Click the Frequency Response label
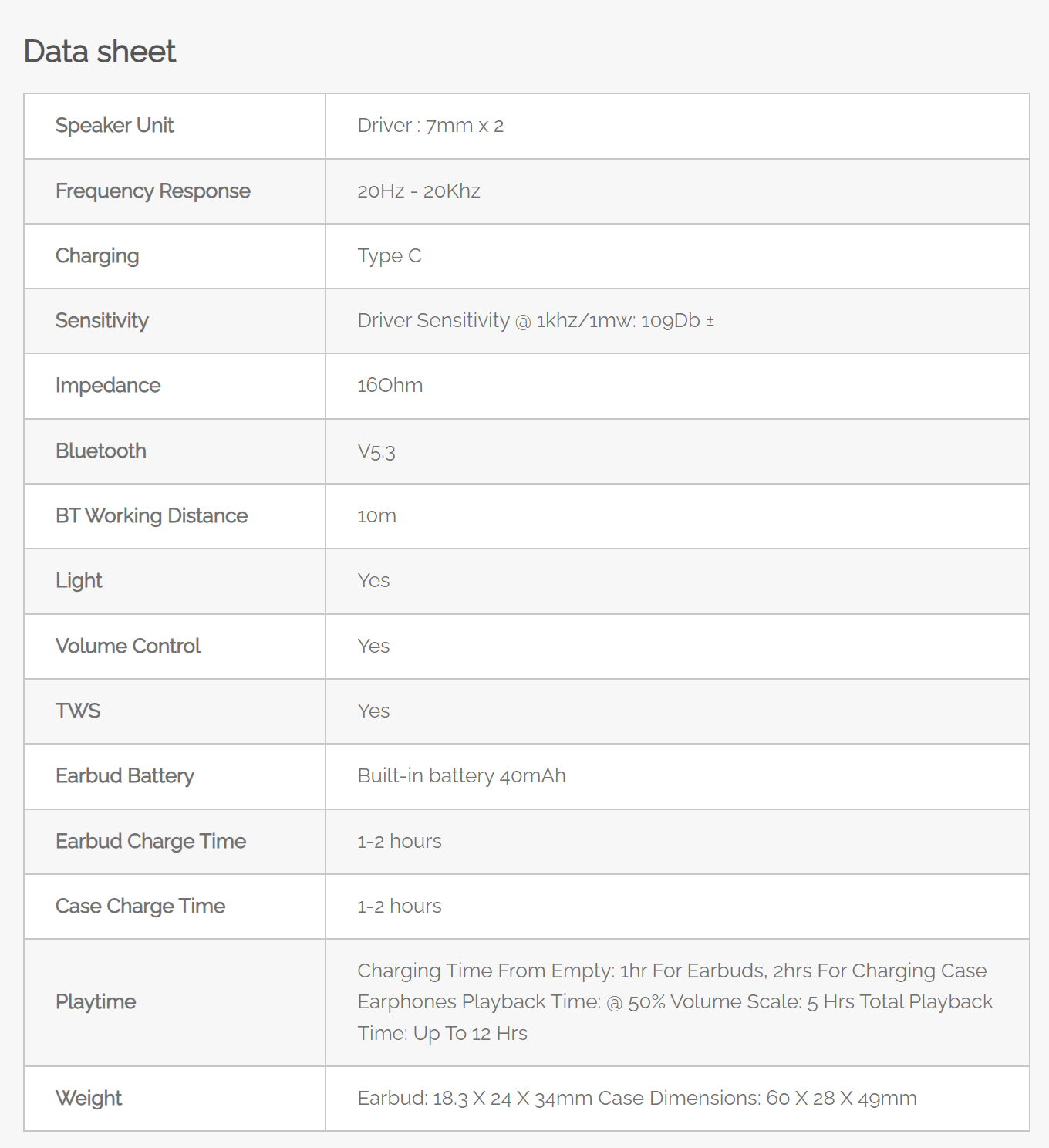The image size is (1049, 1148). (153, 191)
